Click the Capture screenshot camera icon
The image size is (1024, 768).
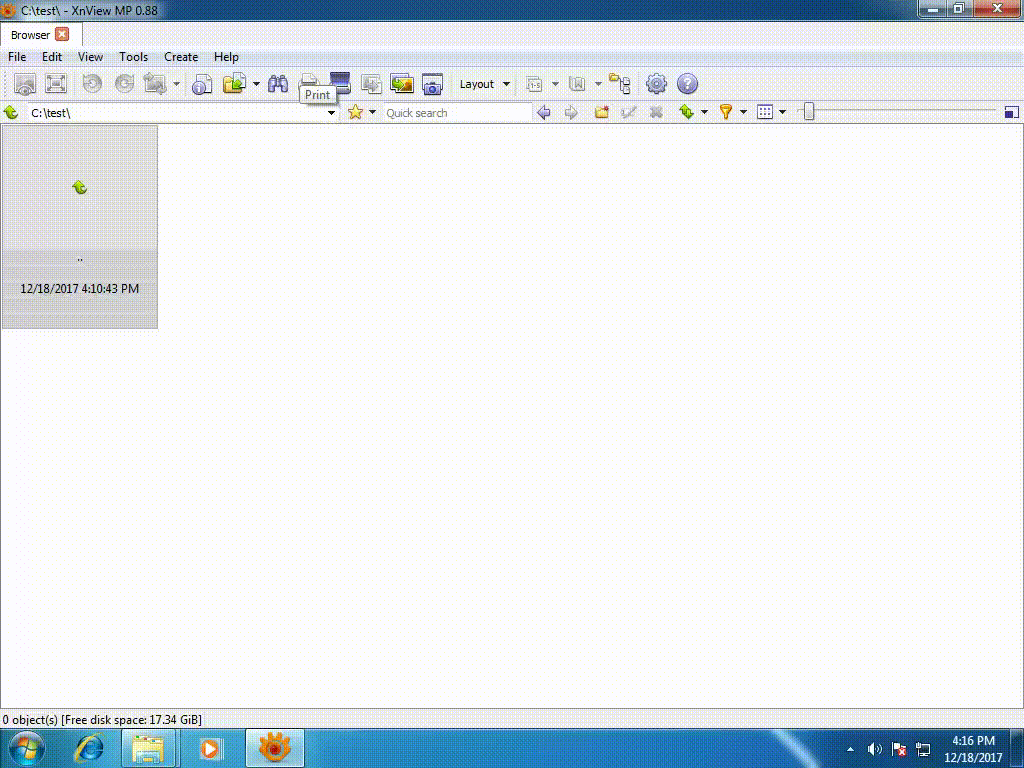click(x=432, y=84)
